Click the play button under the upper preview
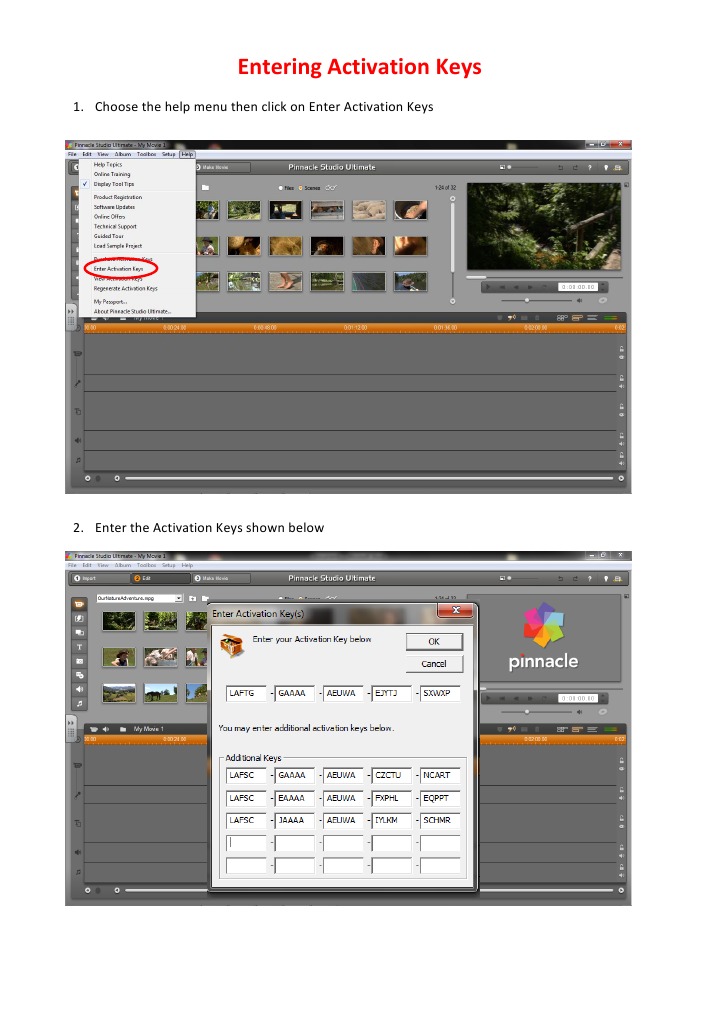719x1017 pixels. [x=489, y=287]
